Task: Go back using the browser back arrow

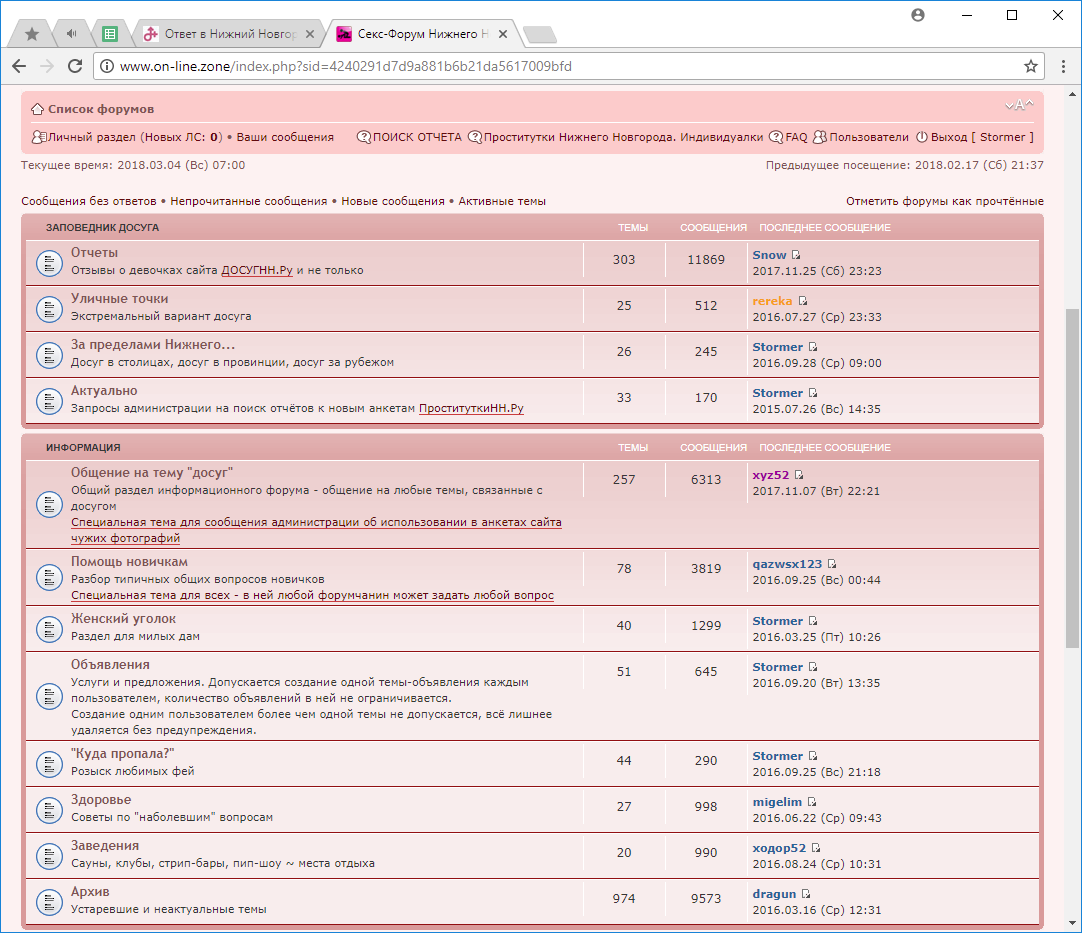Action: [x=19, y=66]
